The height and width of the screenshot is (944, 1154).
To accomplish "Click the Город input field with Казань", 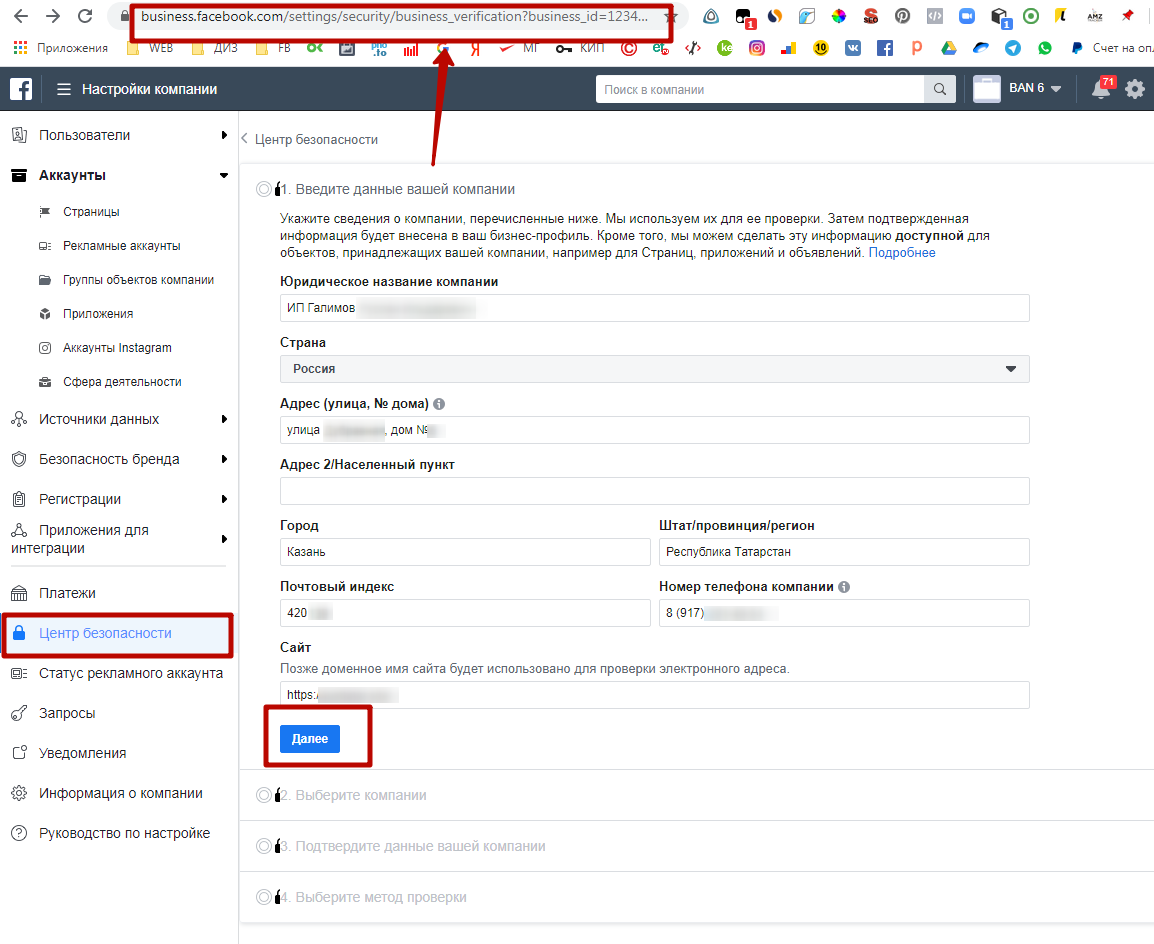I will 465,552.
